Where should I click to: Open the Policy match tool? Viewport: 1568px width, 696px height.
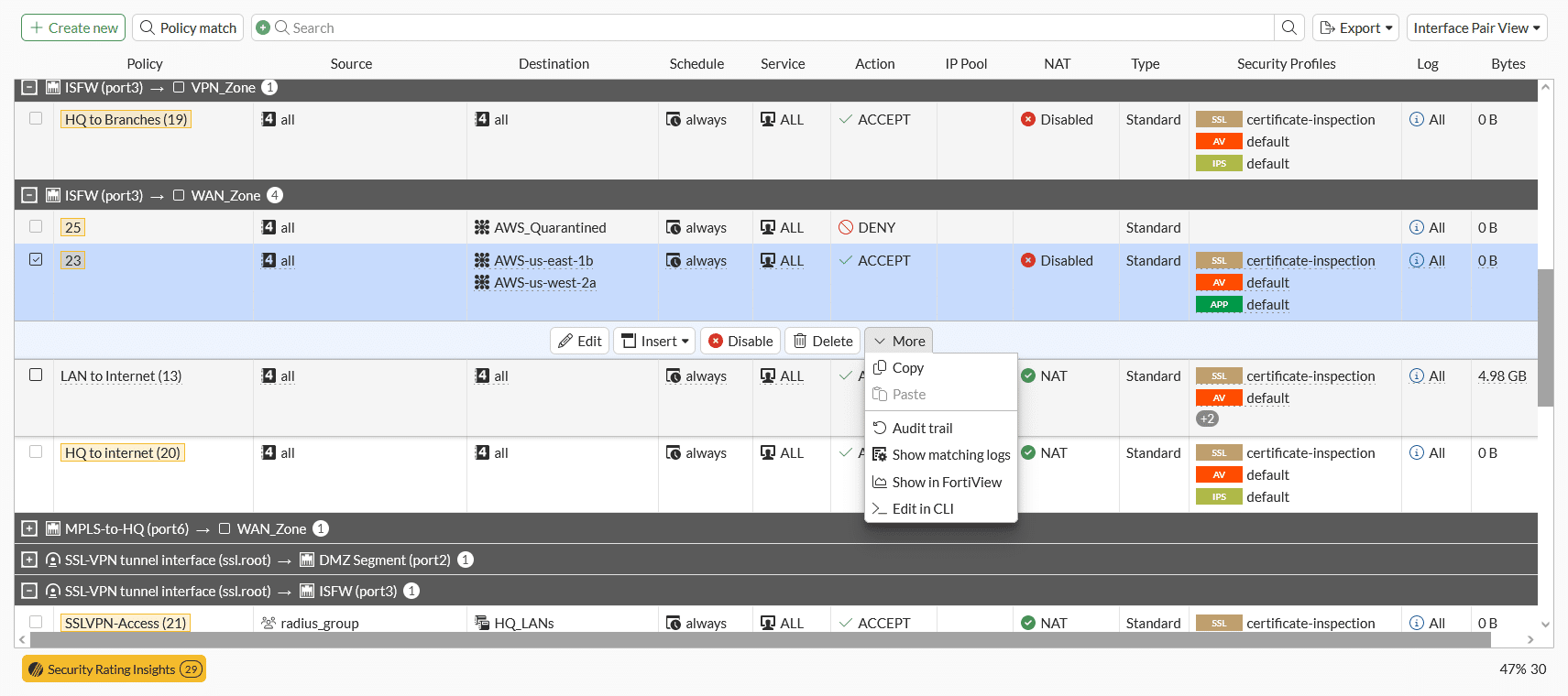click(x=188, y=27)
